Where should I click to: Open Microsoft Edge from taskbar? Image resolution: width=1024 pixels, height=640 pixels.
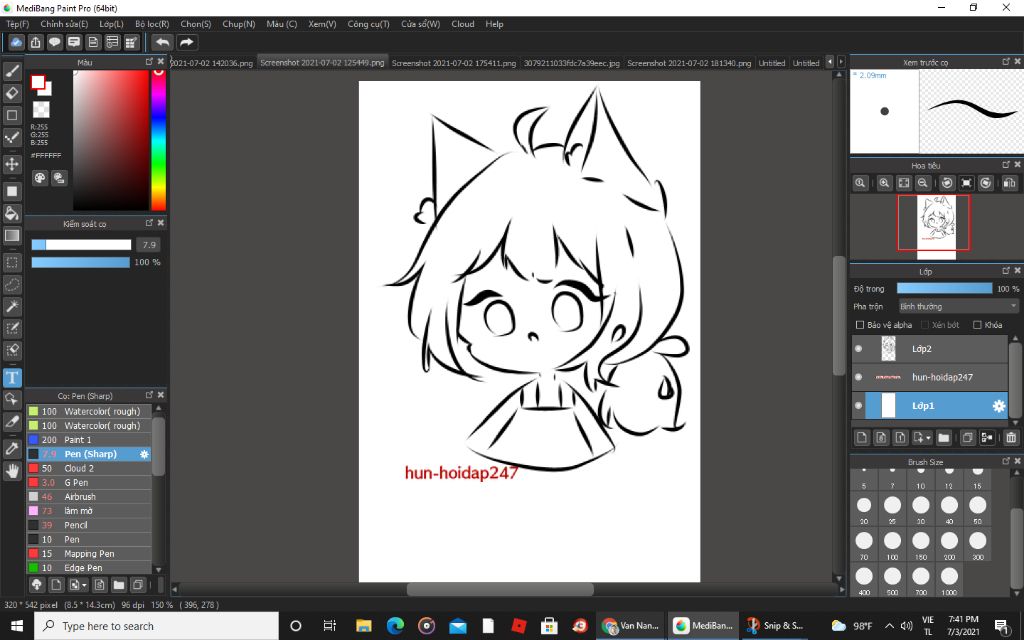[394, 626]
